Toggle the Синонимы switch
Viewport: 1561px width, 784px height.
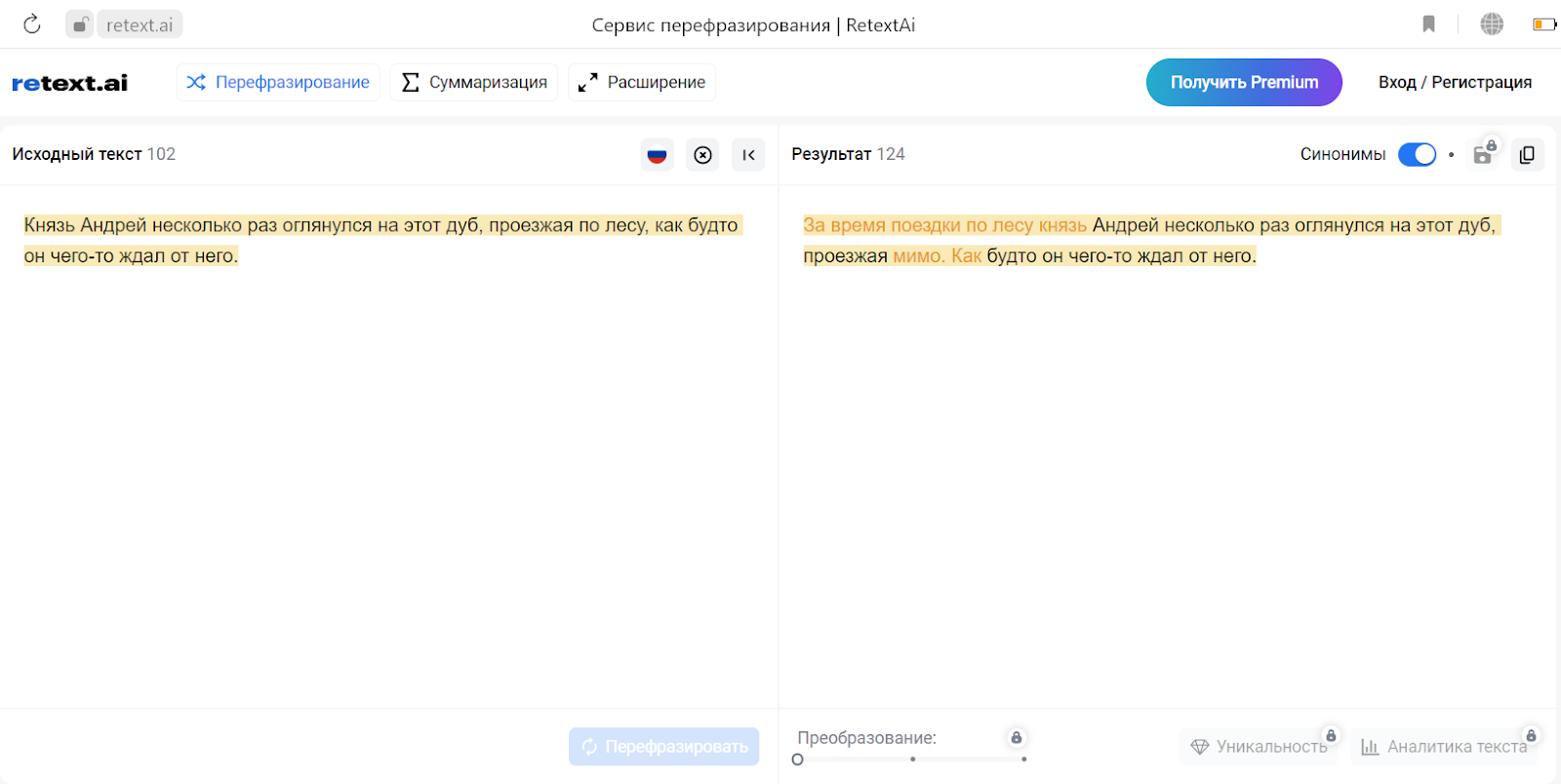point(1417,154)
